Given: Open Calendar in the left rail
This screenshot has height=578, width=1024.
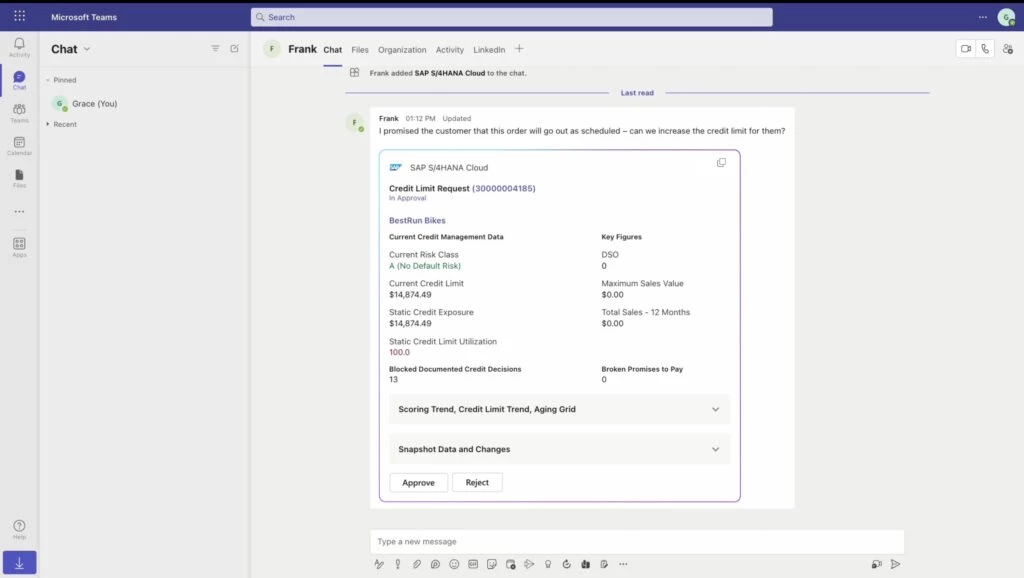Looking at the screenshot, I should pyautogui.click(x=19, y=146).
